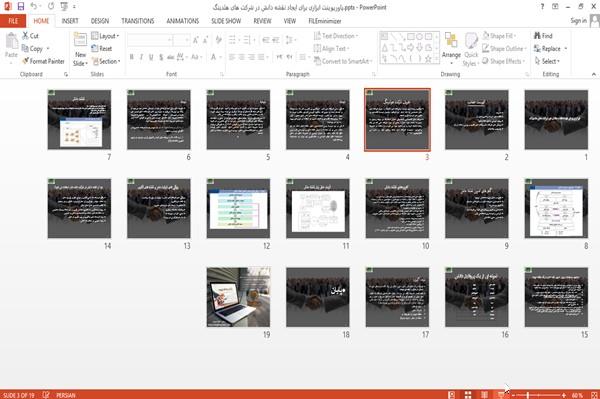600x399 pixels.
Task: Toggle Italic formatting button
Action: pyautogui.click(x=141, y=57)
